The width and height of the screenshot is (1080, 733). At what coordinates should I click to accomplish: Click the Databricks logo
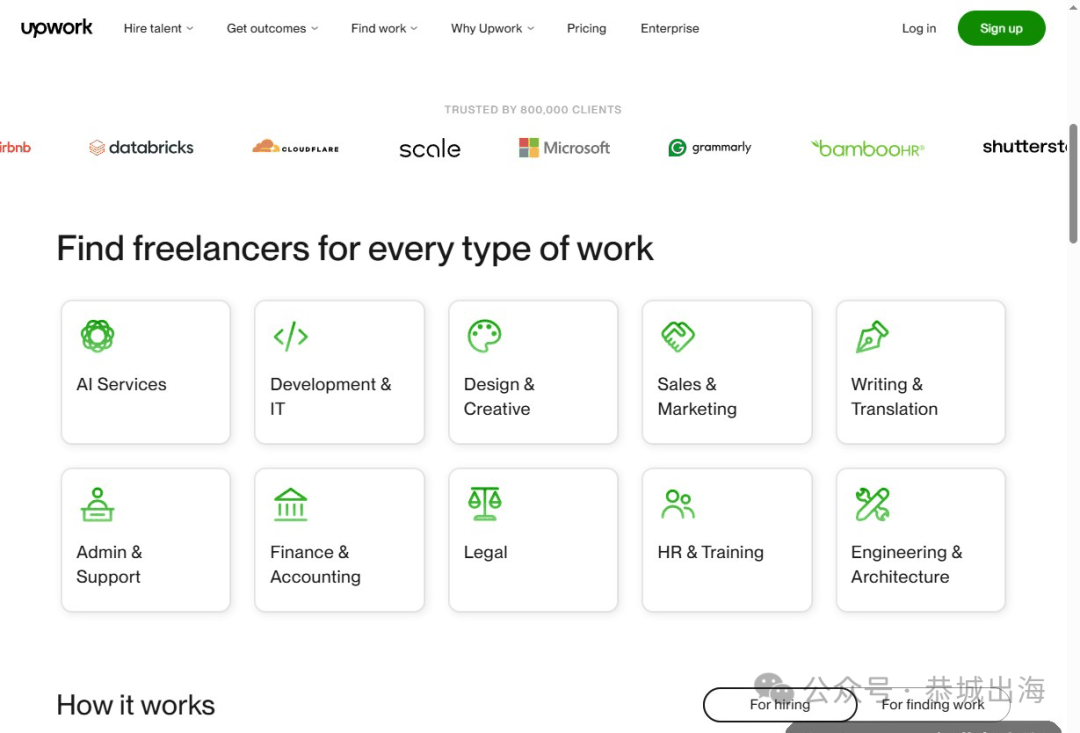tap(141, 147)
